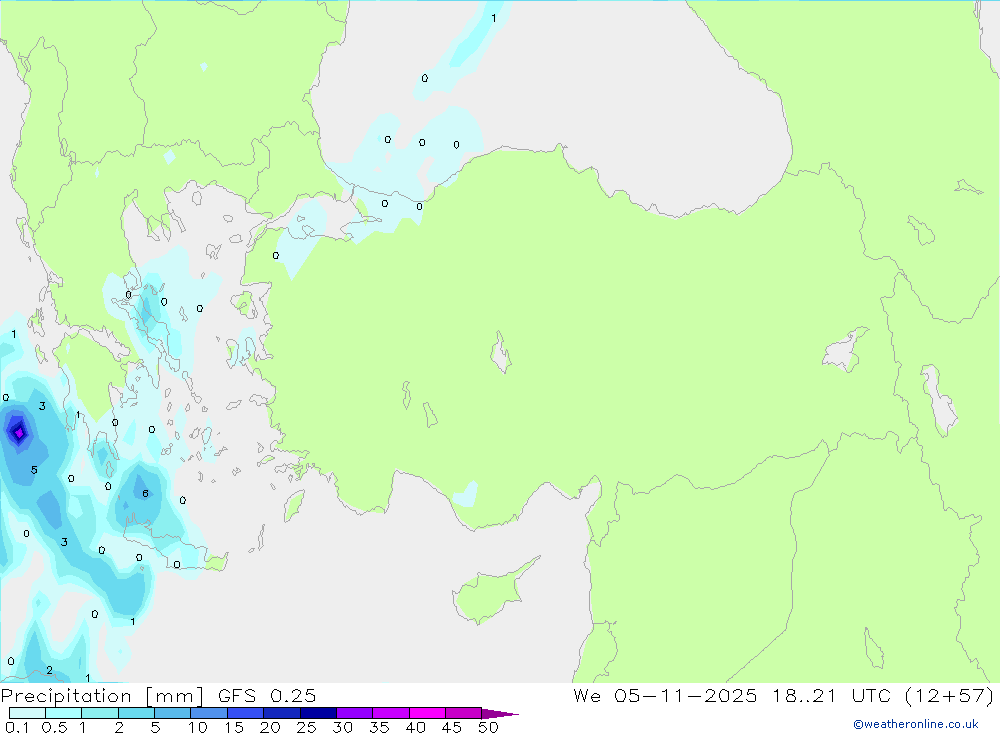This screenshot has height=733, width=1000.
Task: Click the magenta precipitation maximum west of Greece
Action: pyautogui.click(x=19, y=433)
